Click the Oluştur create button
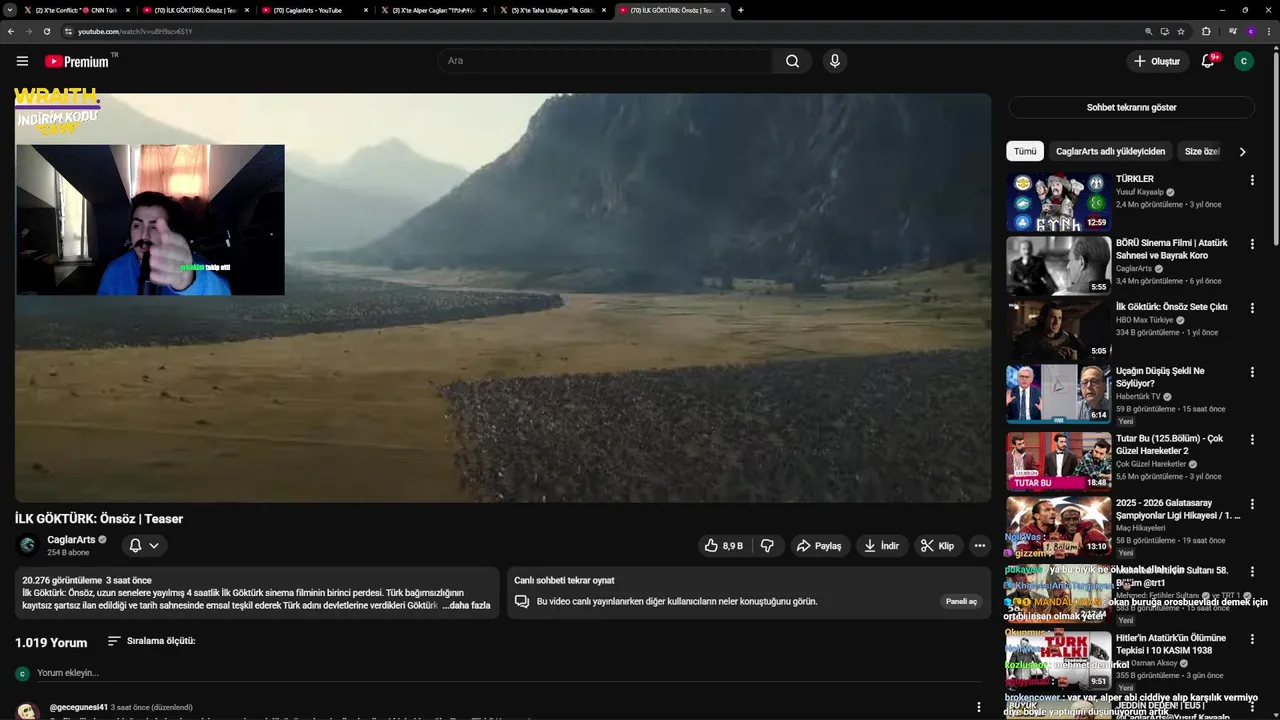 point(1156,61)
